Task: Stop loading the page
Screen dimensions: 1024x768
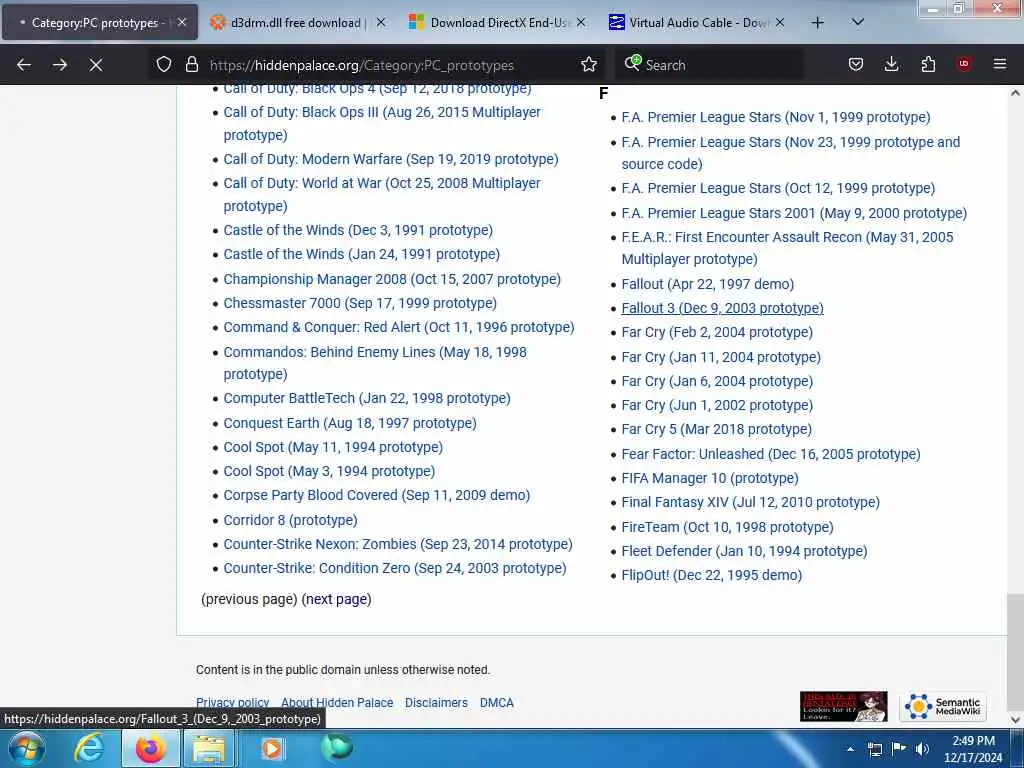Action: [95, 65]
